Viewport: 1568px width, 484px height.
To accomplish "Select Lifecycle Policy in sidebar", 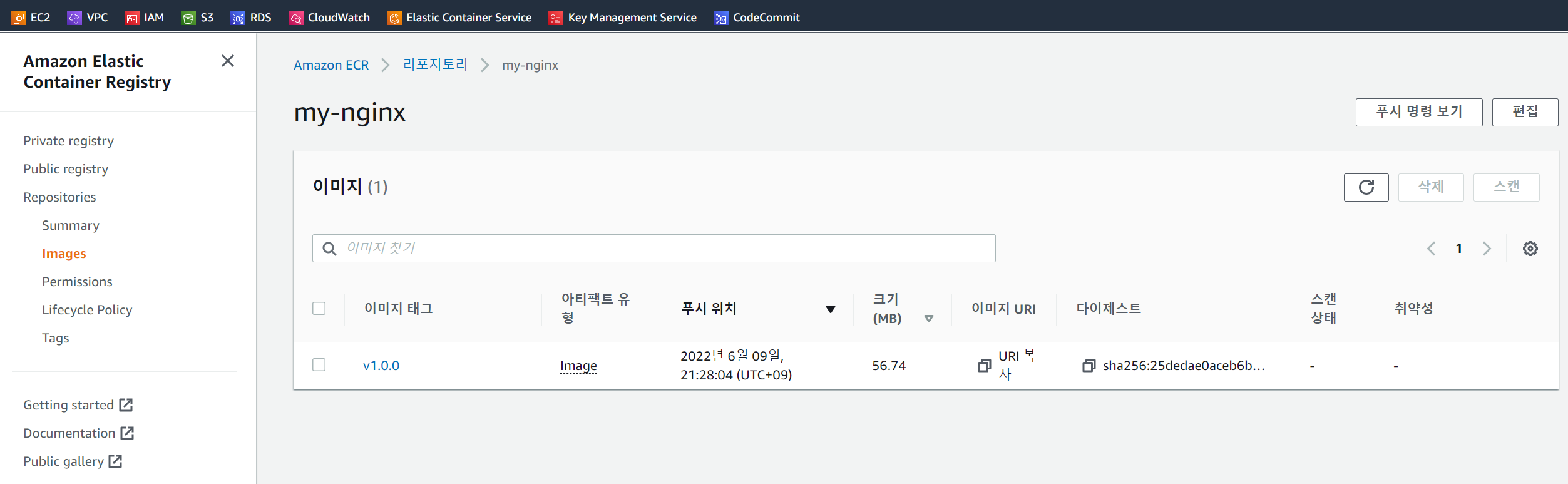I will click(87, 310).
